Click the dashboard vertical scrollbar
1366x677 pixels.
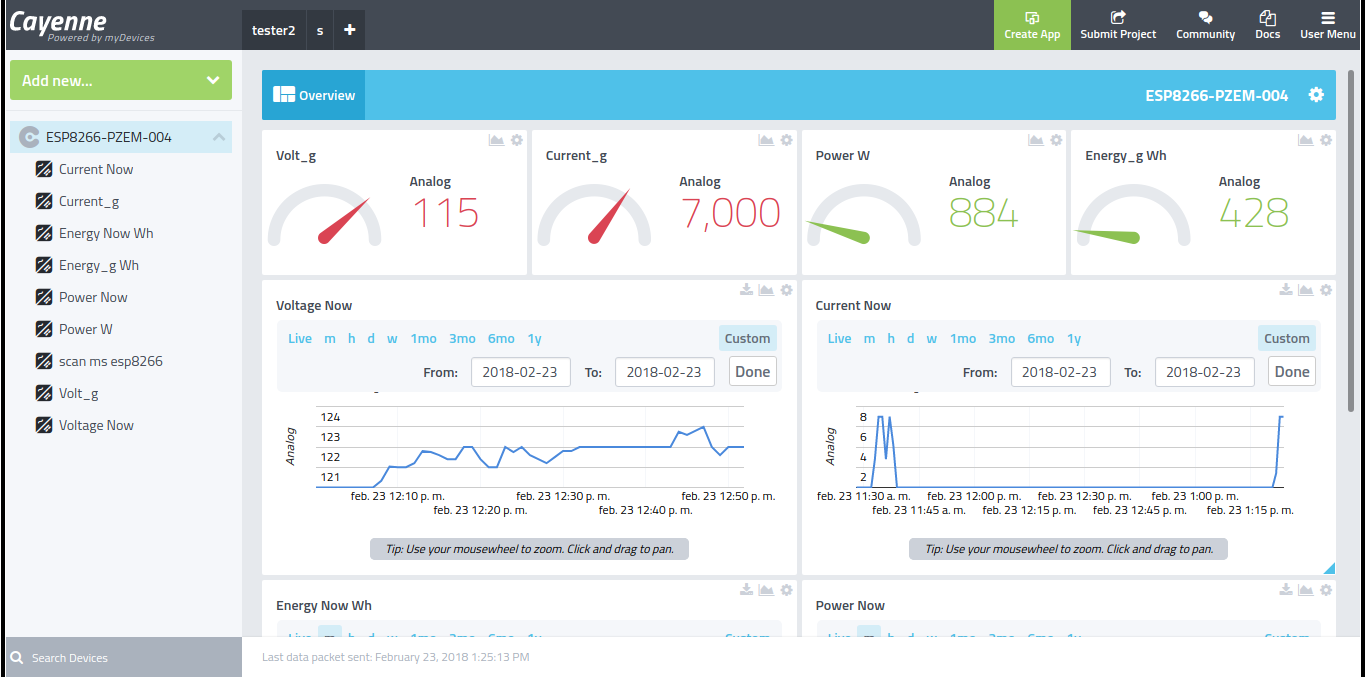(1352, 240)
